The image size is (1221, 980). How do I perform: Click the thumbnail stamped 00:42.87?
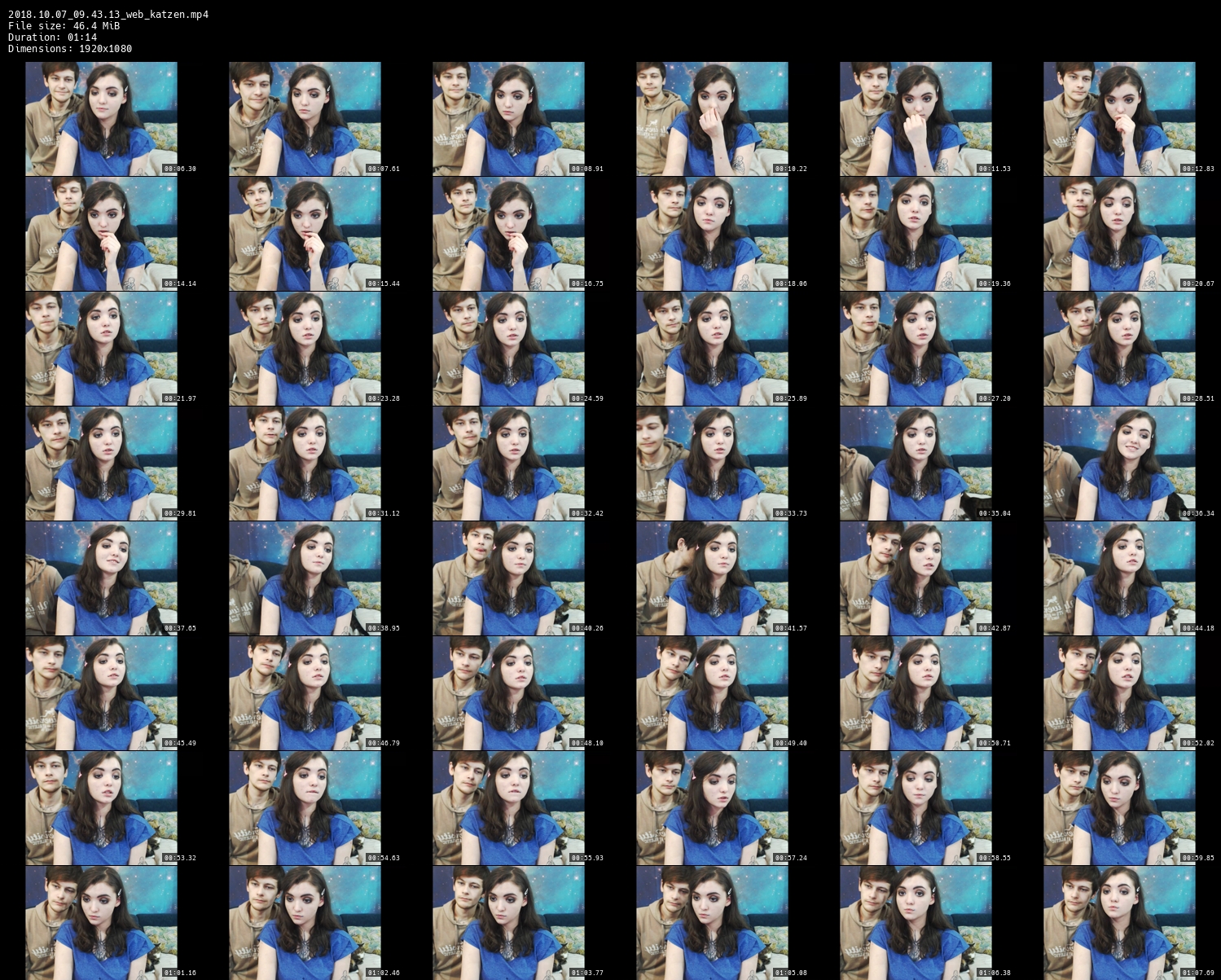[x=916, y=578]
